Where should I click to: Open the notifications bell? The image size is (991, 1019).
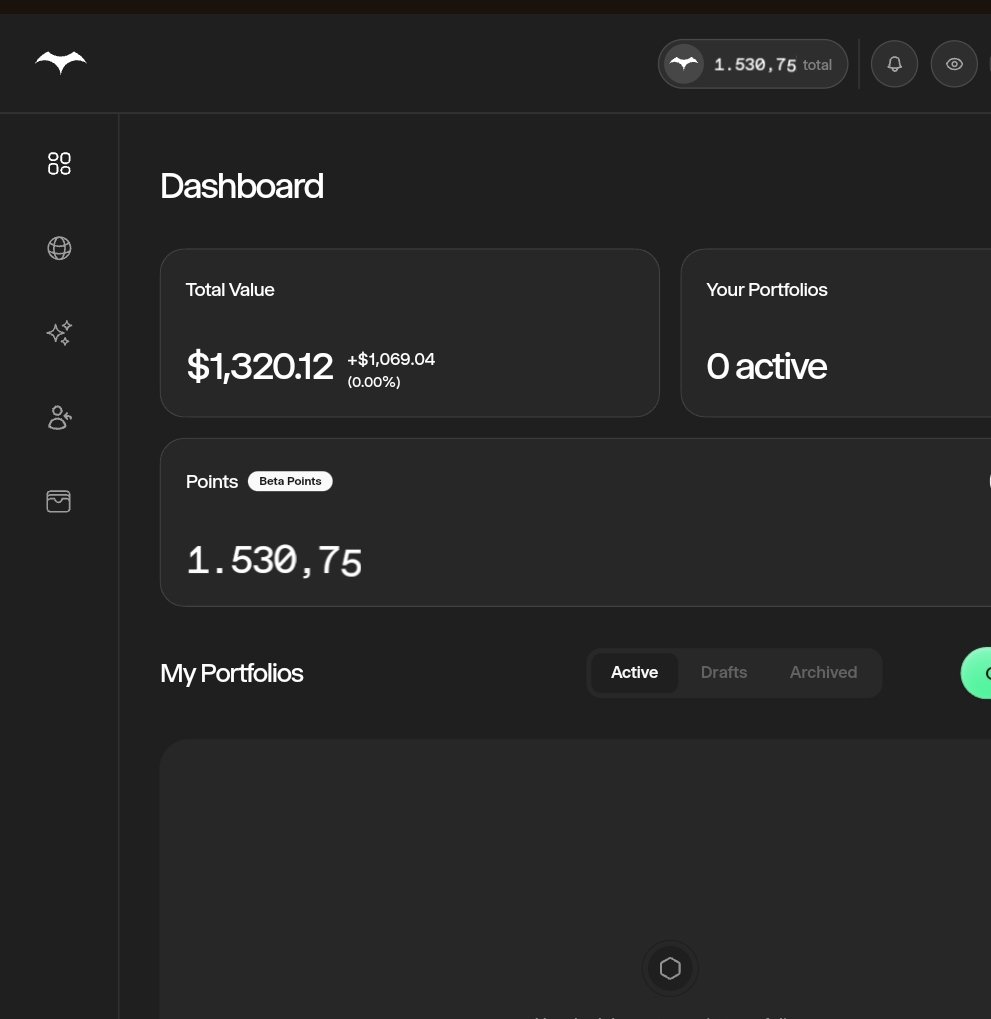click(894, 64)
